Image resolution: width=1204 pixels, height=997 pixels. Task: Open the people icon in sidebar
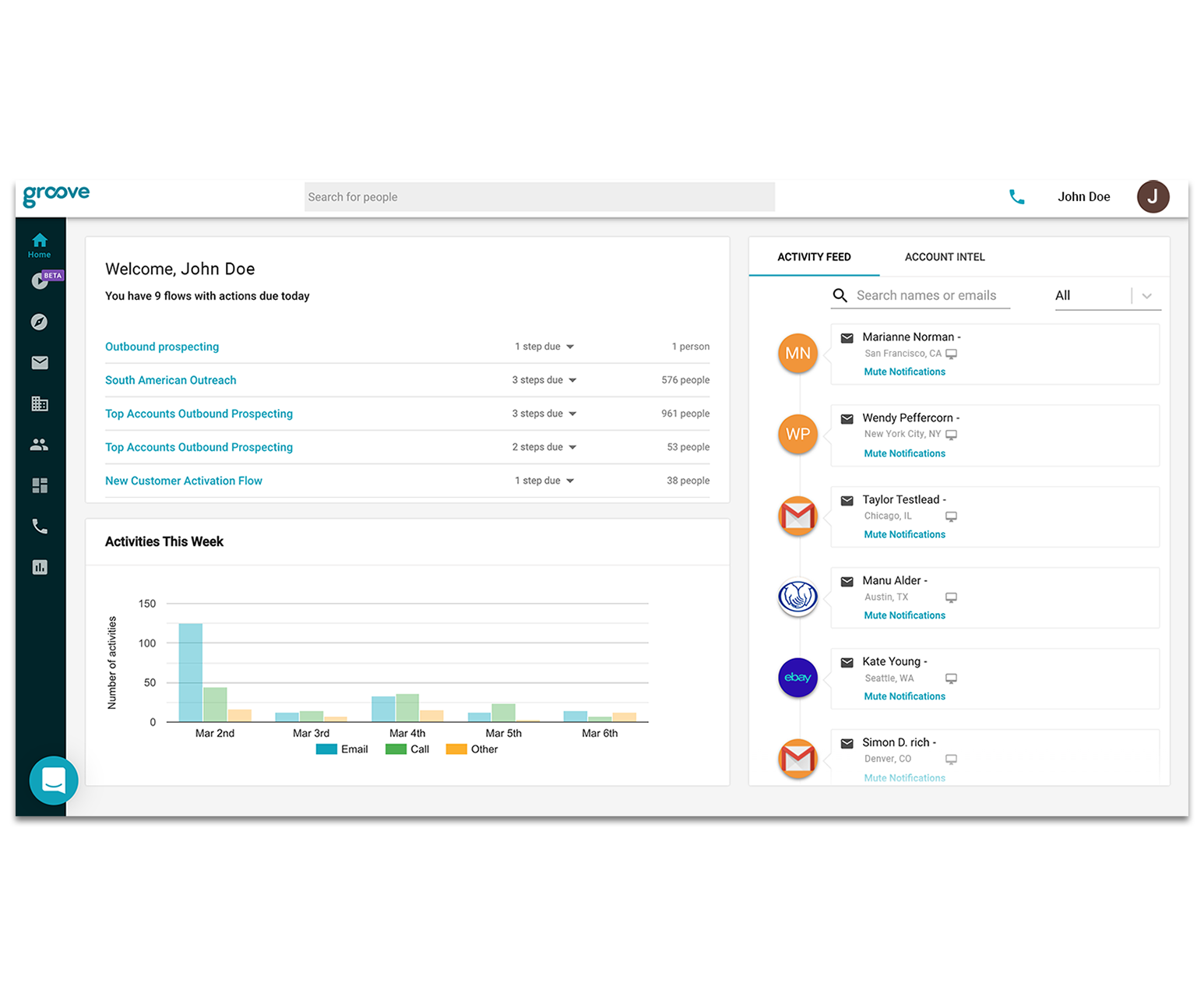40,445
